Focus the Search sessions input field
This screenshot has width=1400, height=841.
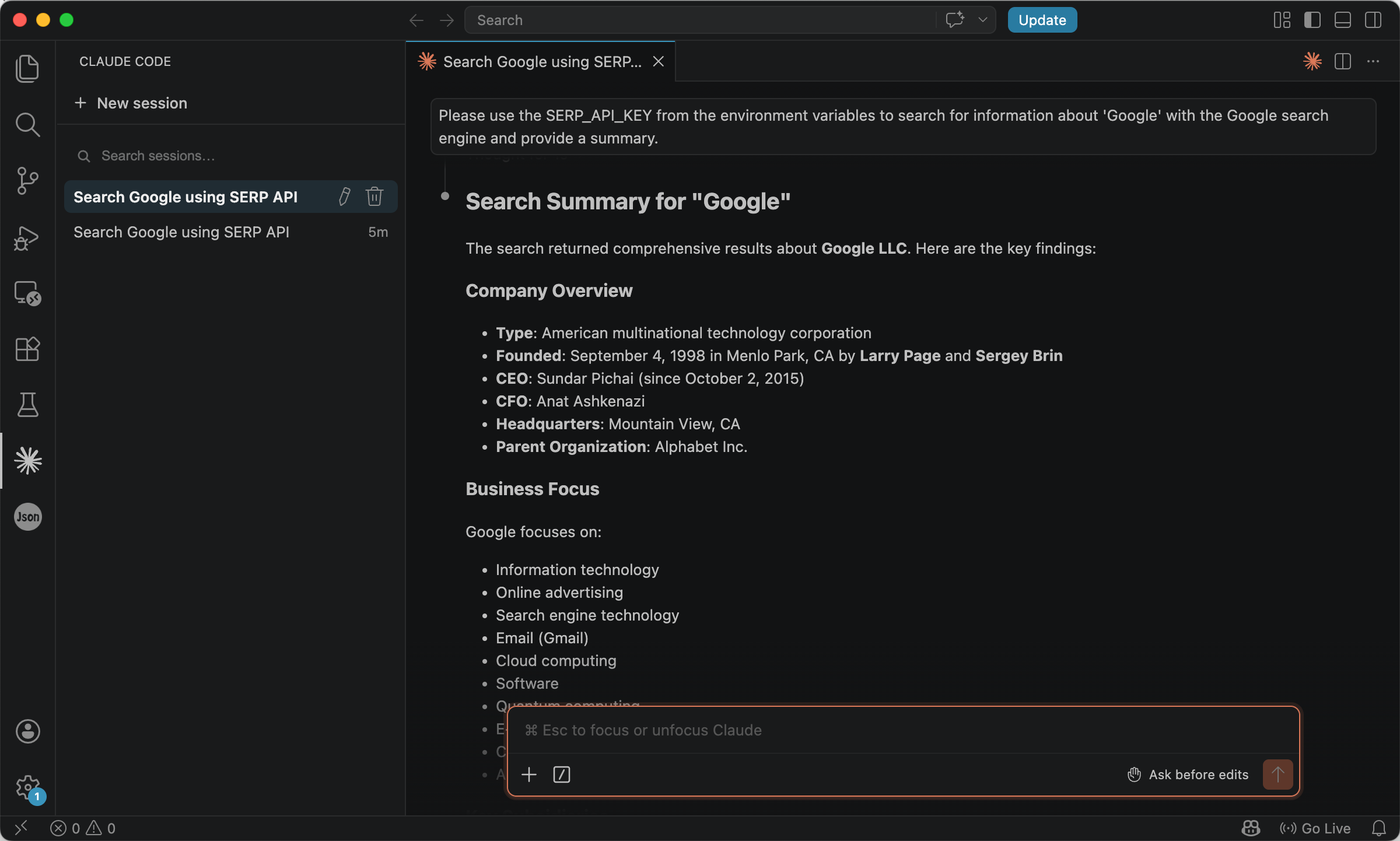pyautogui.click(x=231, y=156)
